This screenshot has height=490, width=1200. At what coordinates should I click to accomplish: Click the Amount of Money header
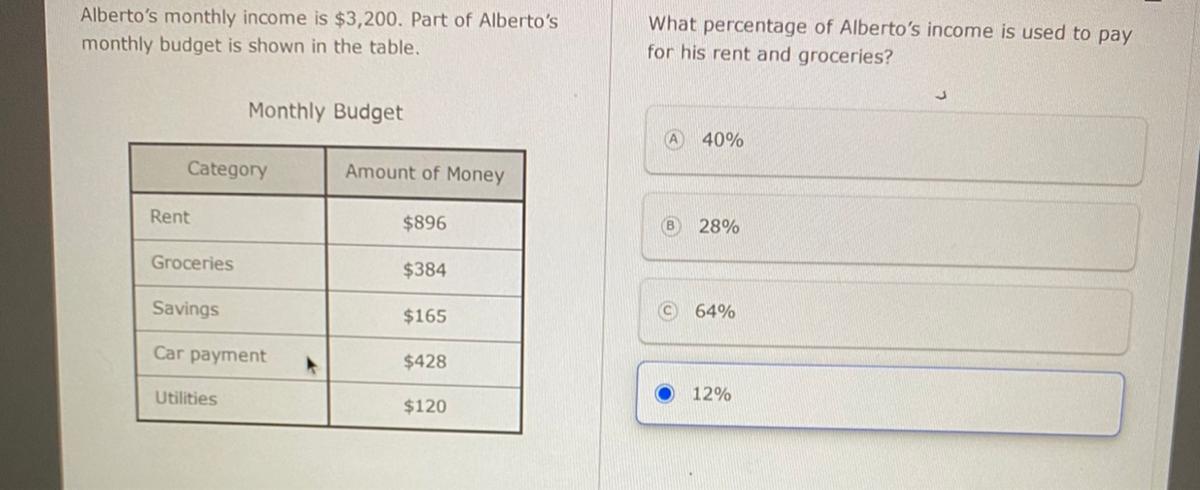click(x=425, y=174)
